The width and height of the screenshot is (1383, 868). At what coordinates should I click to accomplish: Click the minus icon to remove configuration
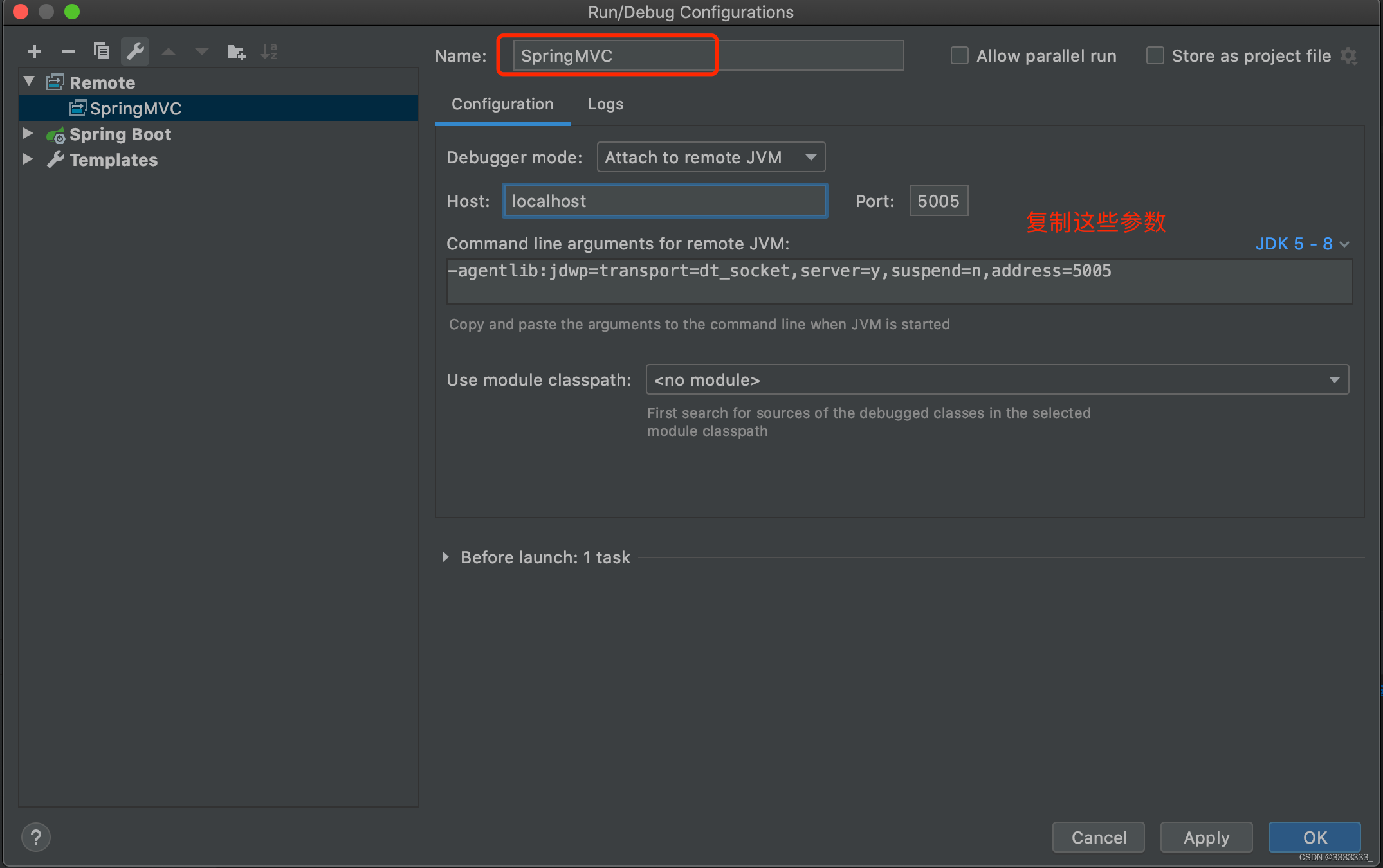coord(68,51)
